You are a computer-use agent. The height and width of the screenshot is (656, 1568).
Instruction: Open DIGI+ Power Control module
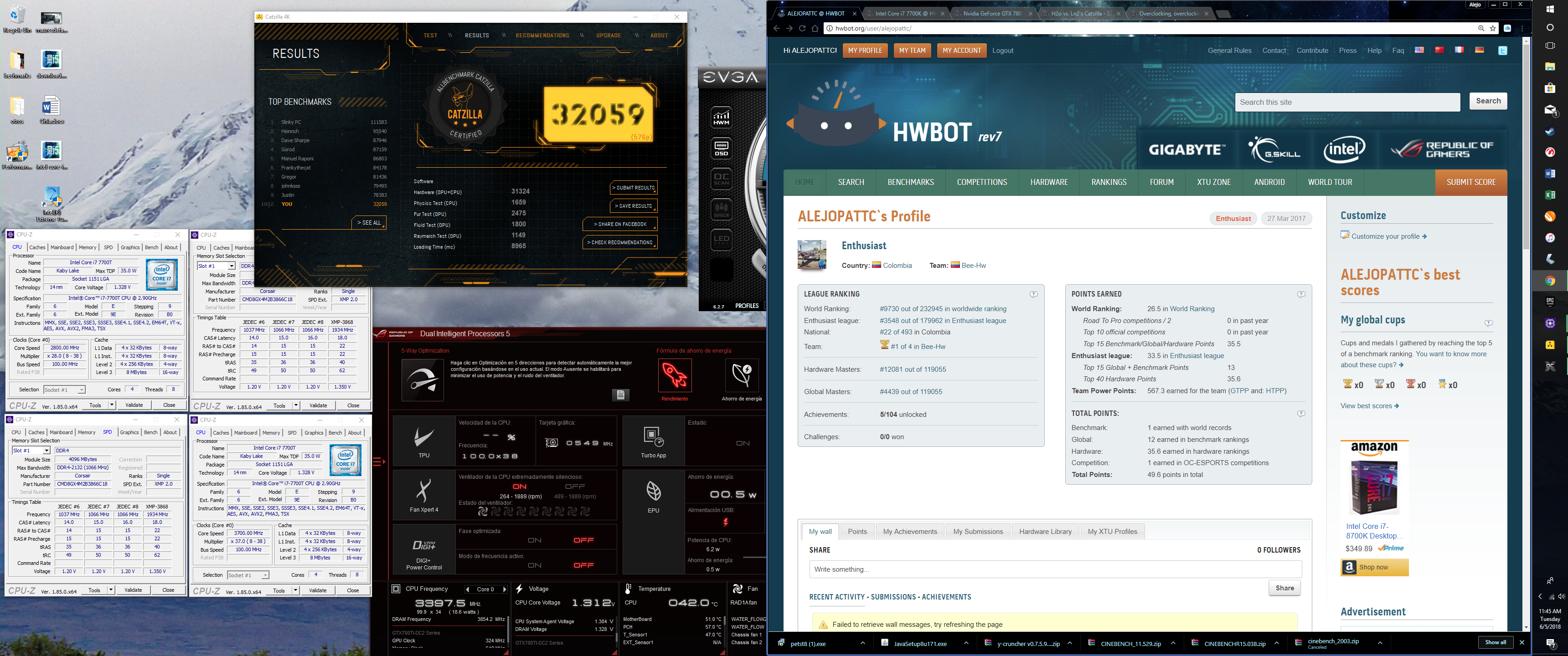pyautogui.click(x=423, y=549)
